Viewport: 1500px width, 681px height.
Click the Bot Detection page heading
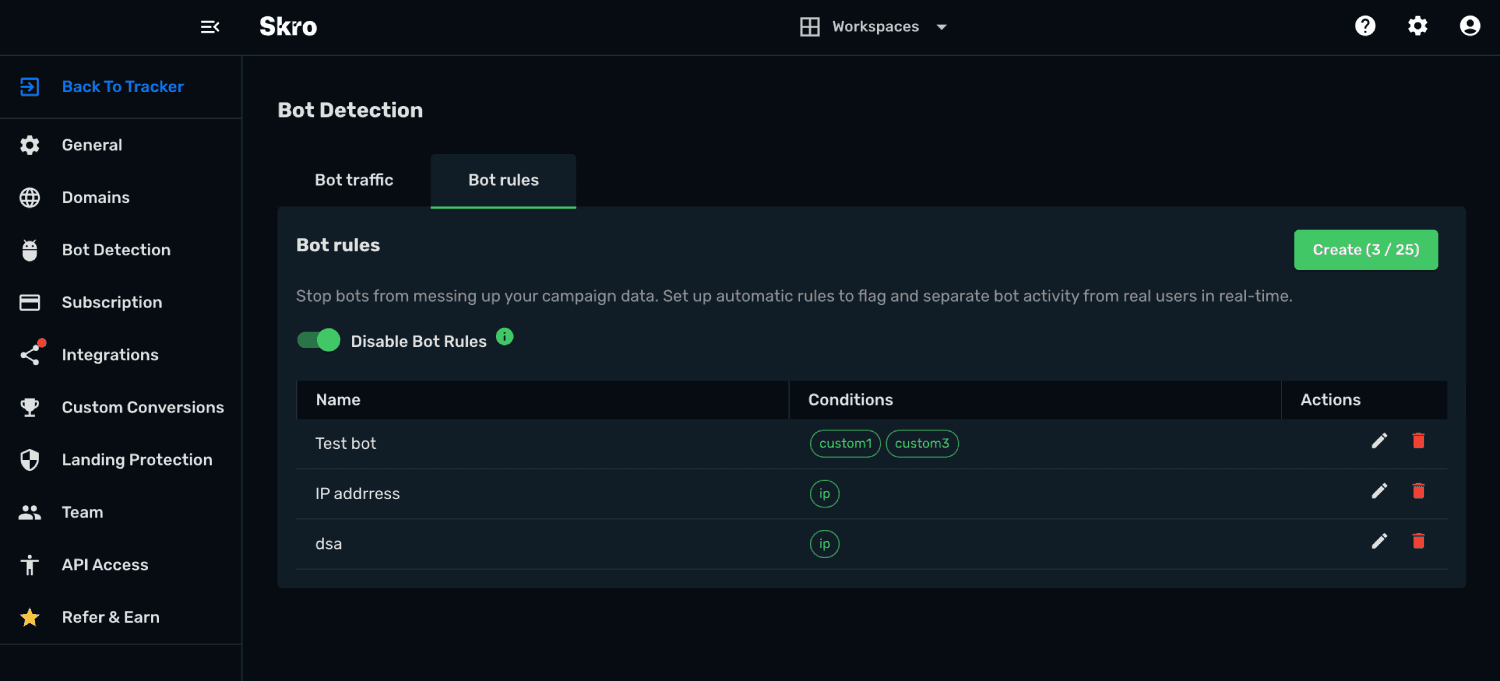point(350,110)
